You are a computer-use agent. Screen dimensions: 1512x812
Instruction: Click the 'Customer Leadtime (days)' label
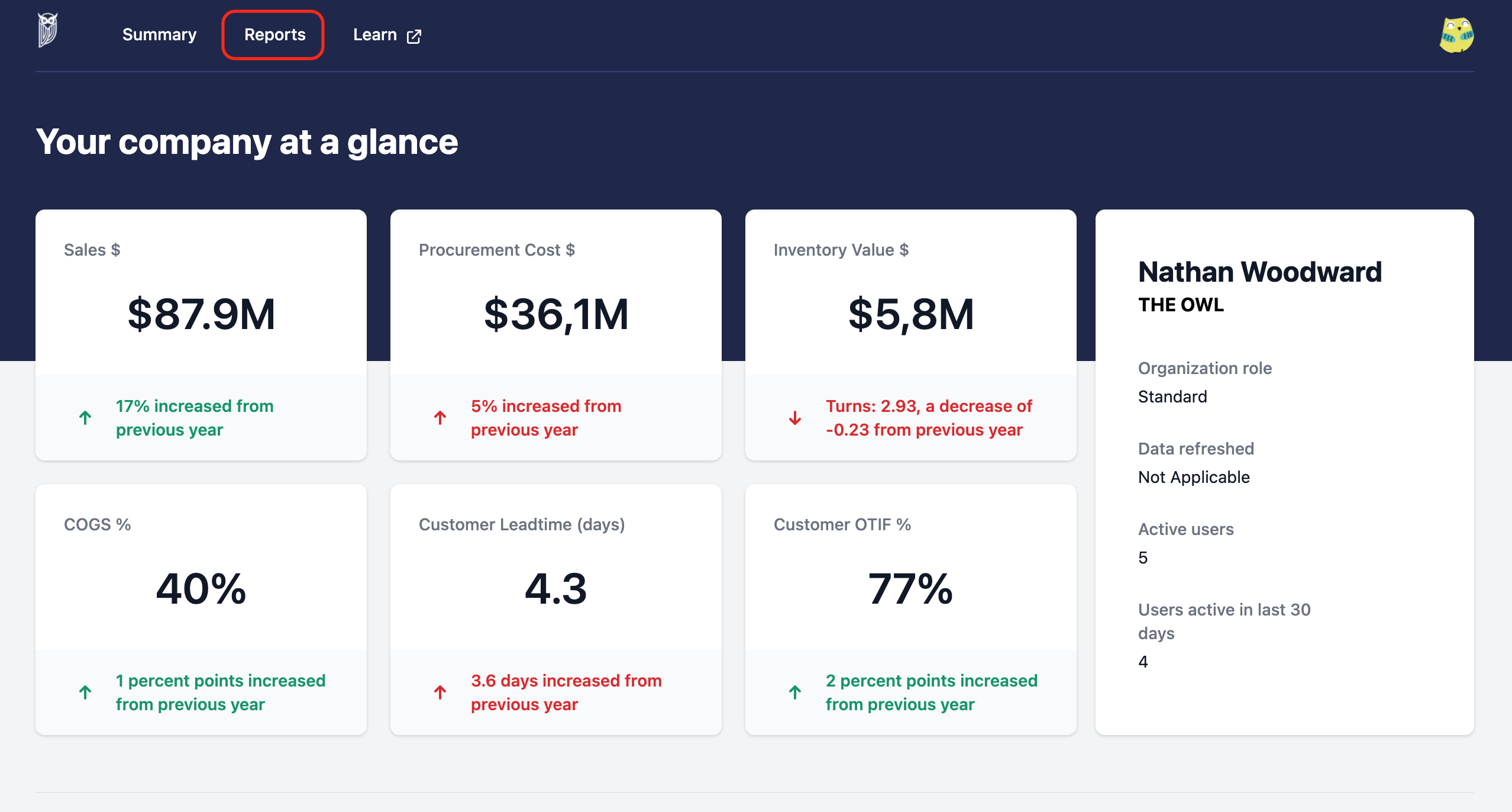point(522,524)
